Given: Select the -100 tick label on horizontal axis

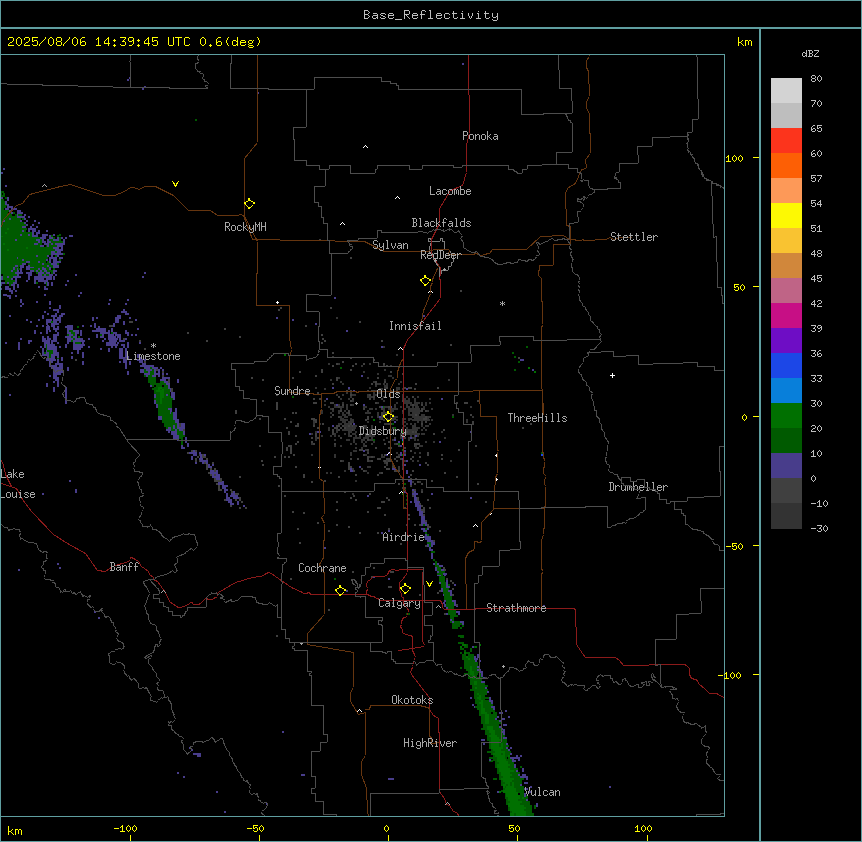Looking at the screenshot, I should pos(125,828).
